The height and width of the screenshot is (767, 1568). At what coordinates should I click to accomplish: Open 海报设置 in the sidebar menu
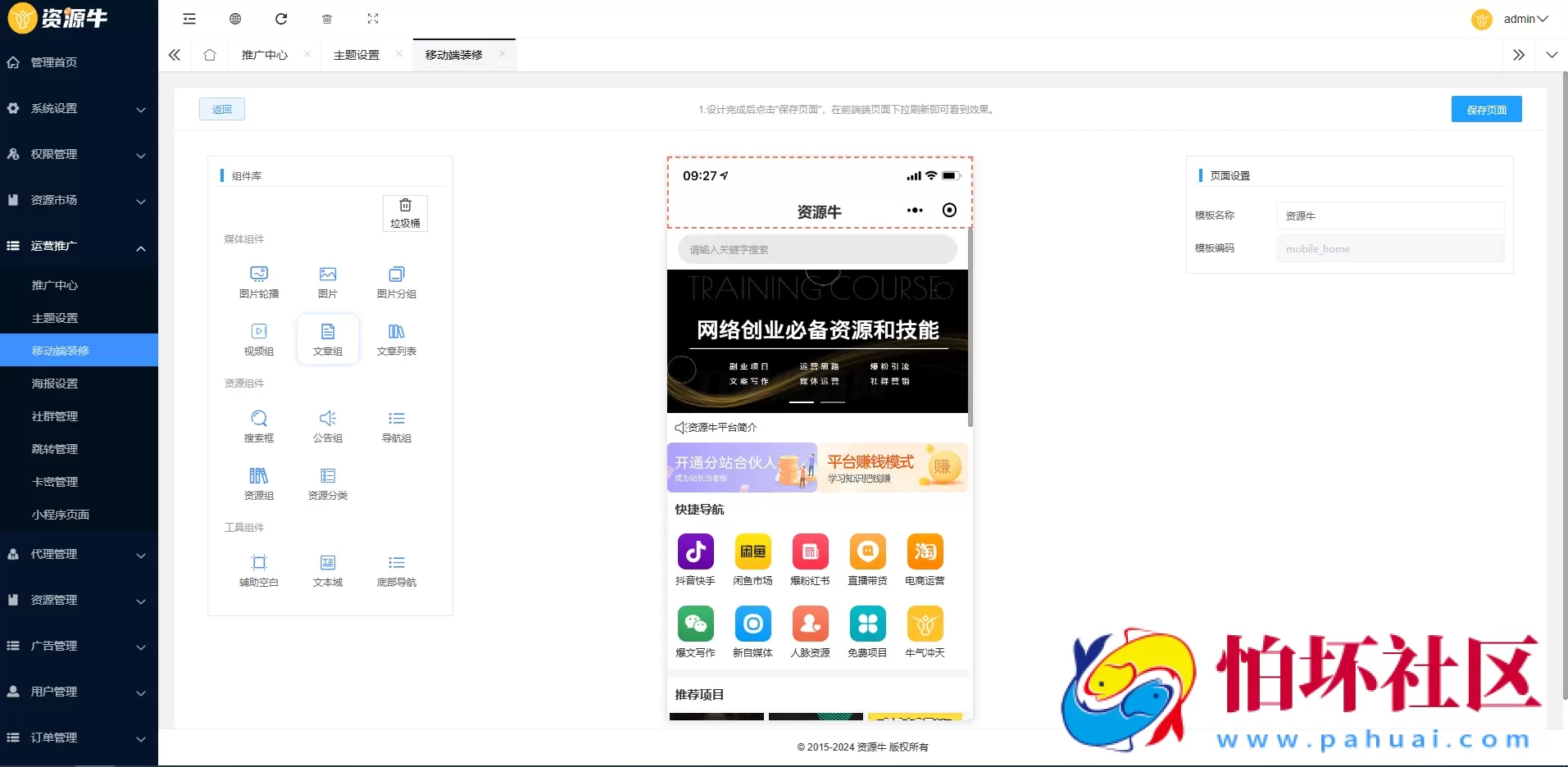point(54,383)
